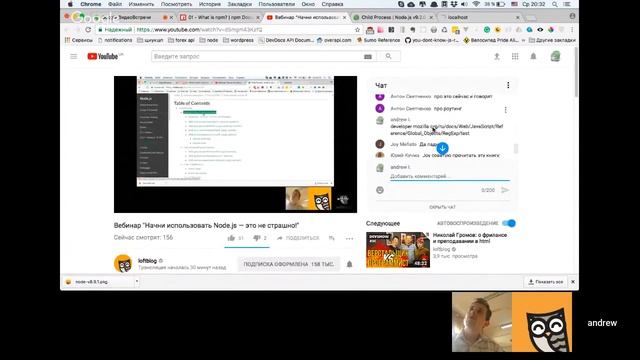
Task: Open Chrome three-dot menu at toolbar end
Action: [572, 30]
